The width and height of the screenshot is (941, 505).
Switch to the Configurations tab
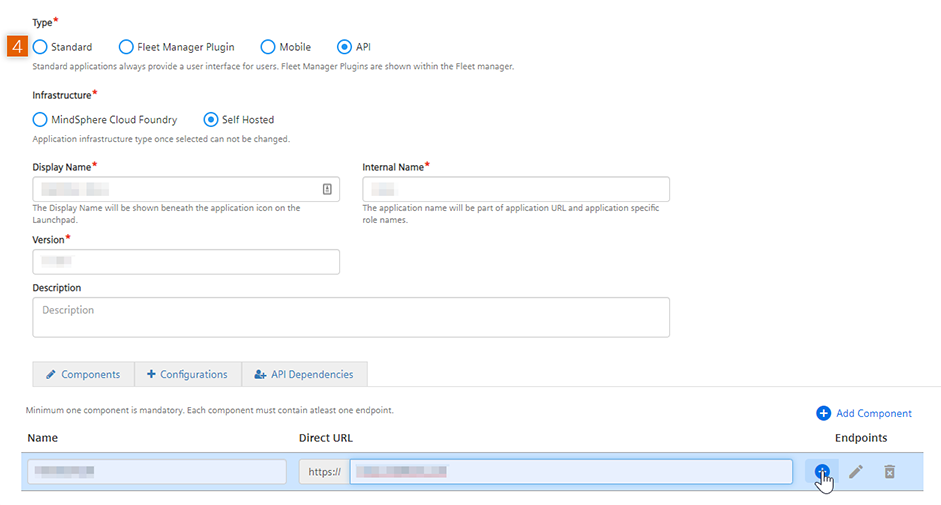click(188, 374)
